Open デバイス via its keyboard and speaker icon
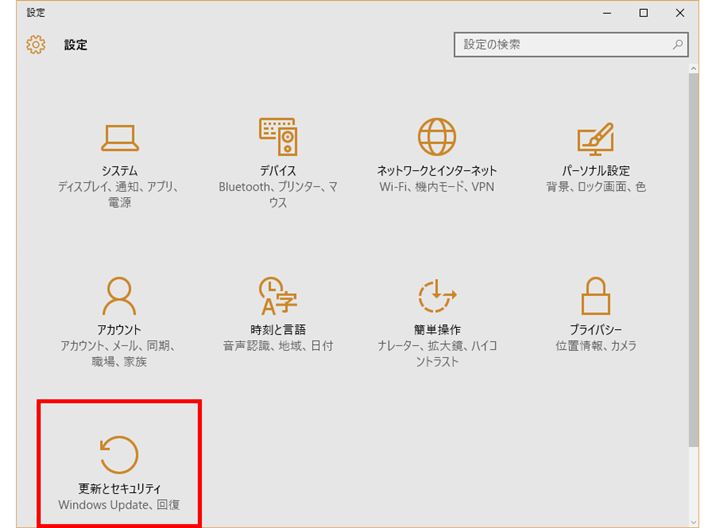The height and width of the screenshot is (528, 715). [278, 137]
